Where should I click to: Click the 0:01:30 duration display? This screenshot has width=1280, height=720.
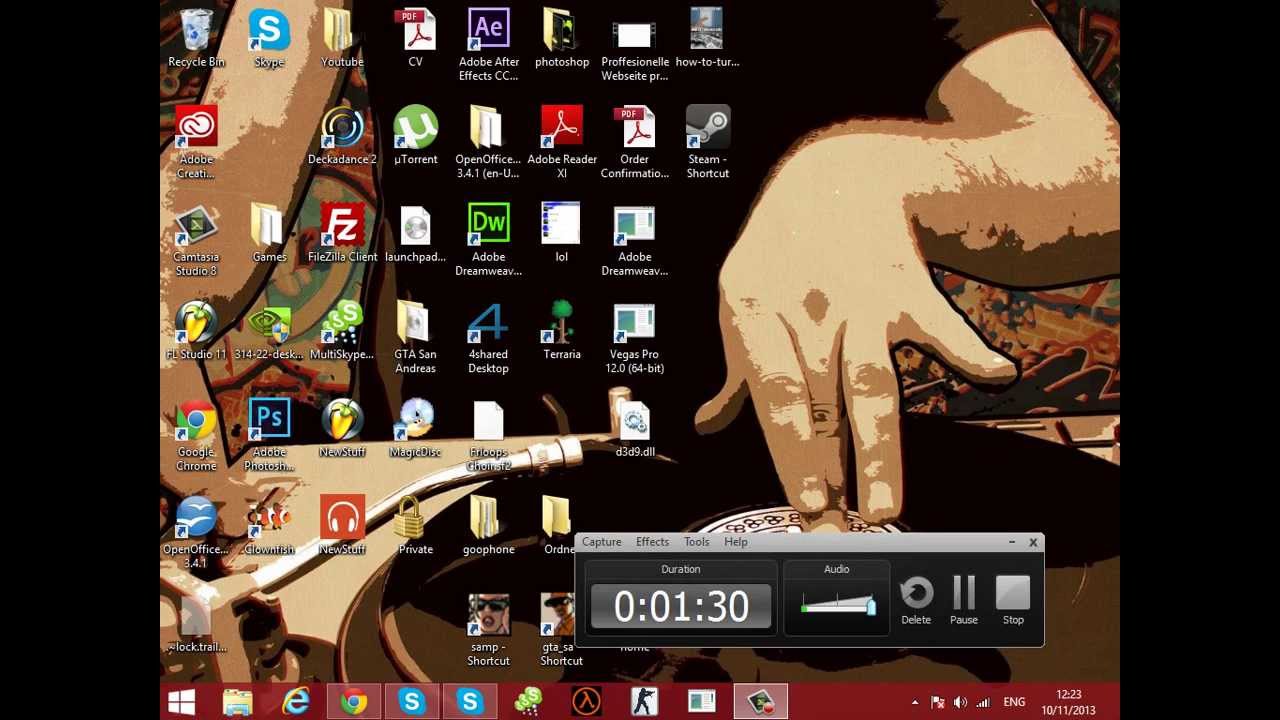[681, 607]
